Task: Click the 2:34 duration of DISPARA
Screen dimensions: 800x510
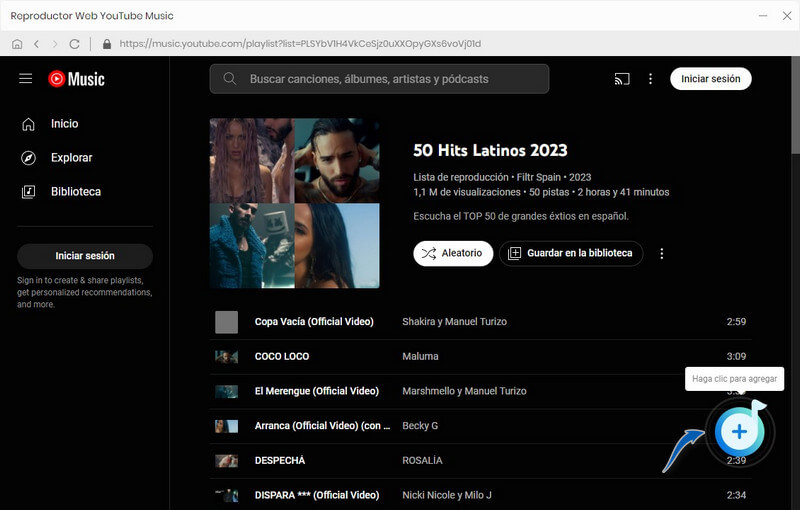Action: [736, 495]
